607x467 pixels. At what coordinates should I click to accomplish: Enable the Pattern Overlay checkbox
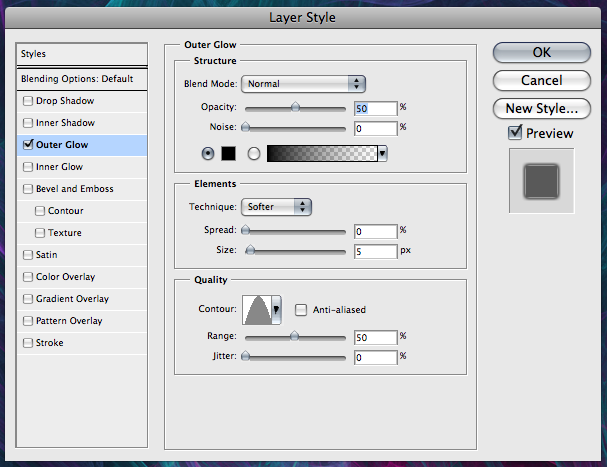(x=28, y=321)
